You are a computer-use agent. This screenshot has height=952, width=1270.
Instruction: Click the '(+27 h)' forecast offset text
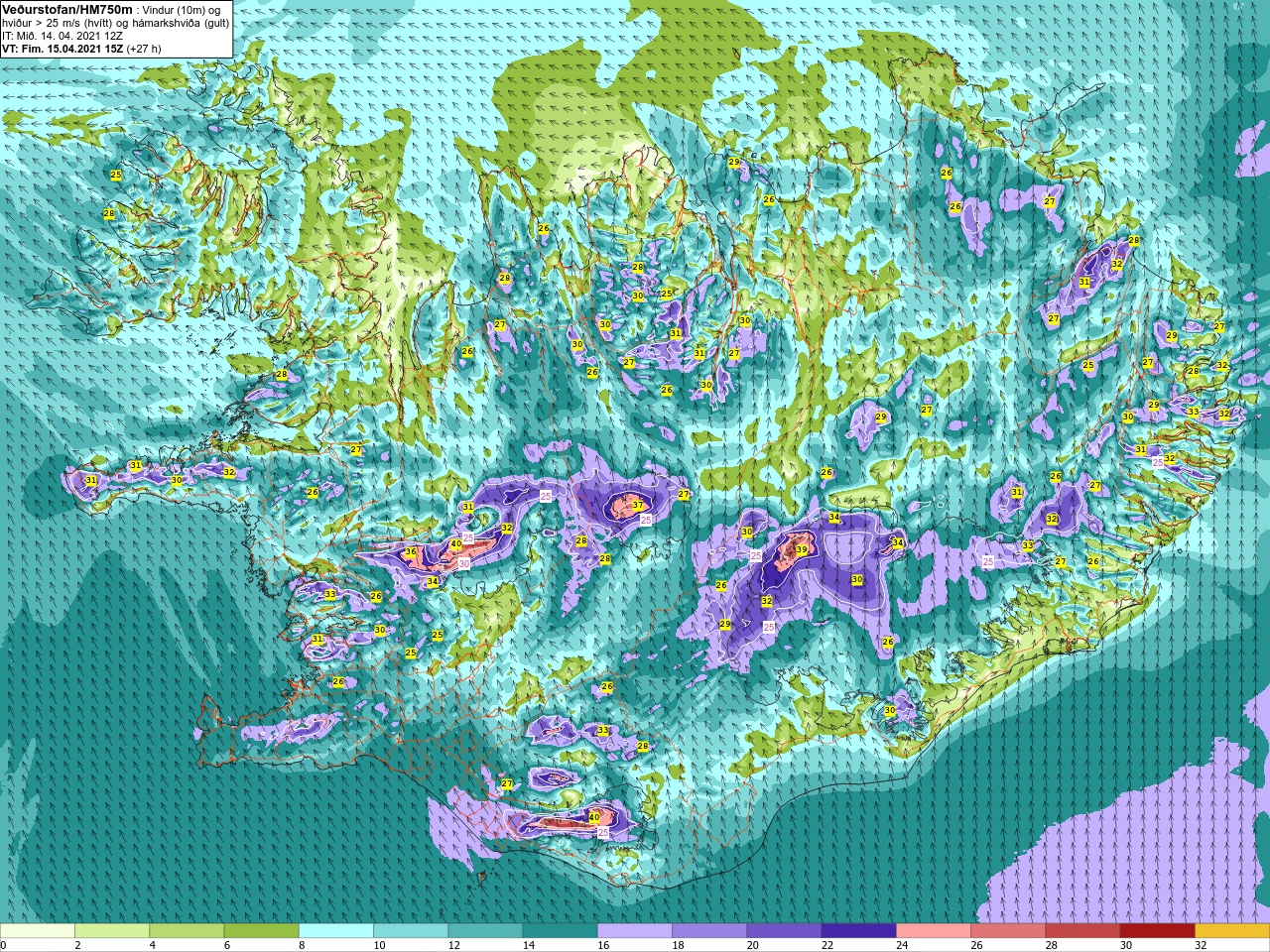pyautogui.click(x=144, y=48)
